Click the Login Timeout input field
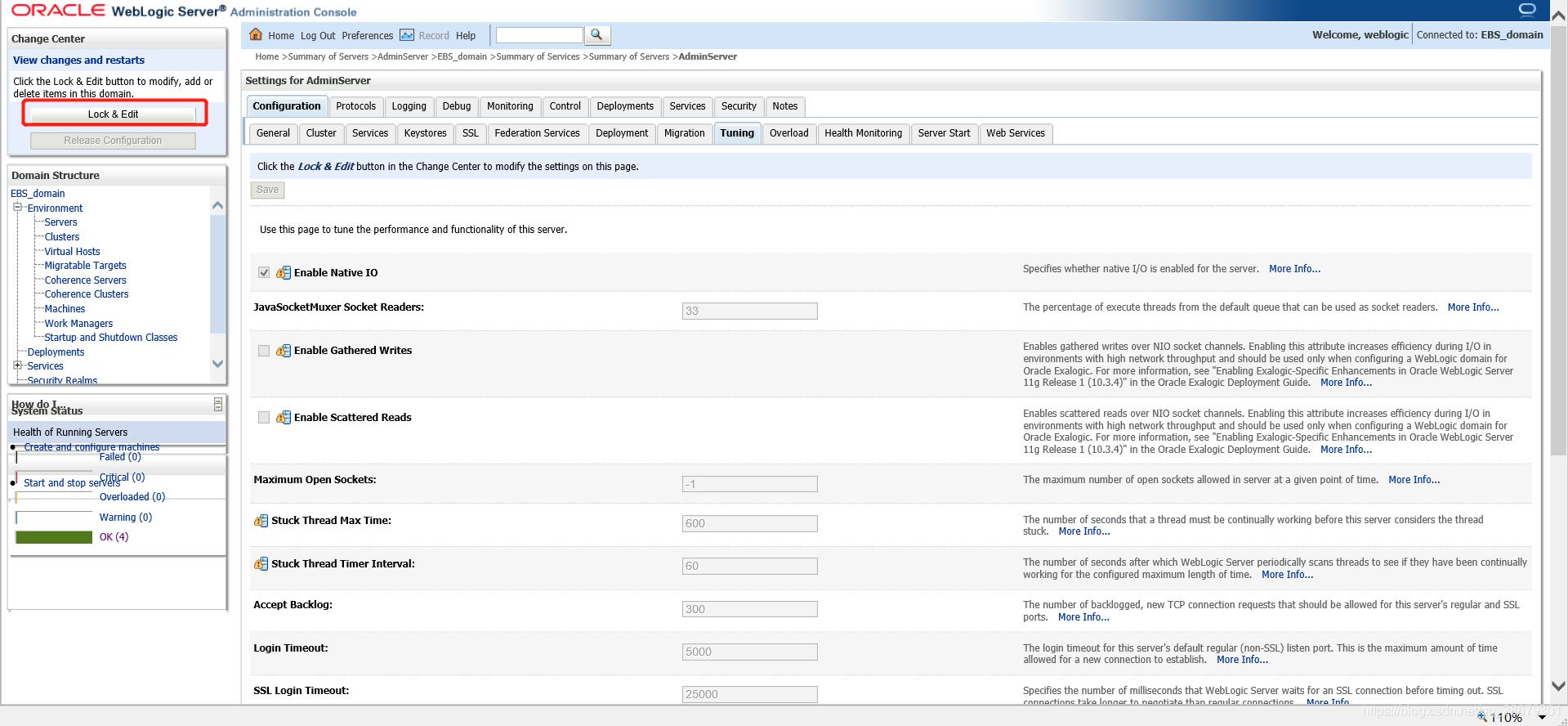The width and height of the screenshot is (1568, 726). point(749,652)
